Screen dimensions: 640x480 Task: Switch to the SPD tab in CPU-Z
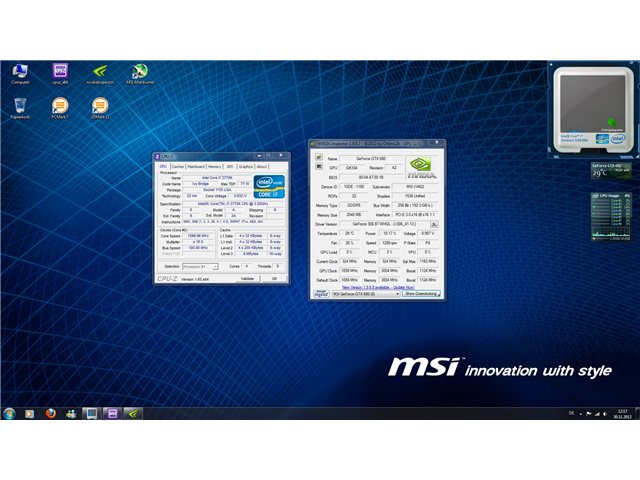[x=230, y=167]
